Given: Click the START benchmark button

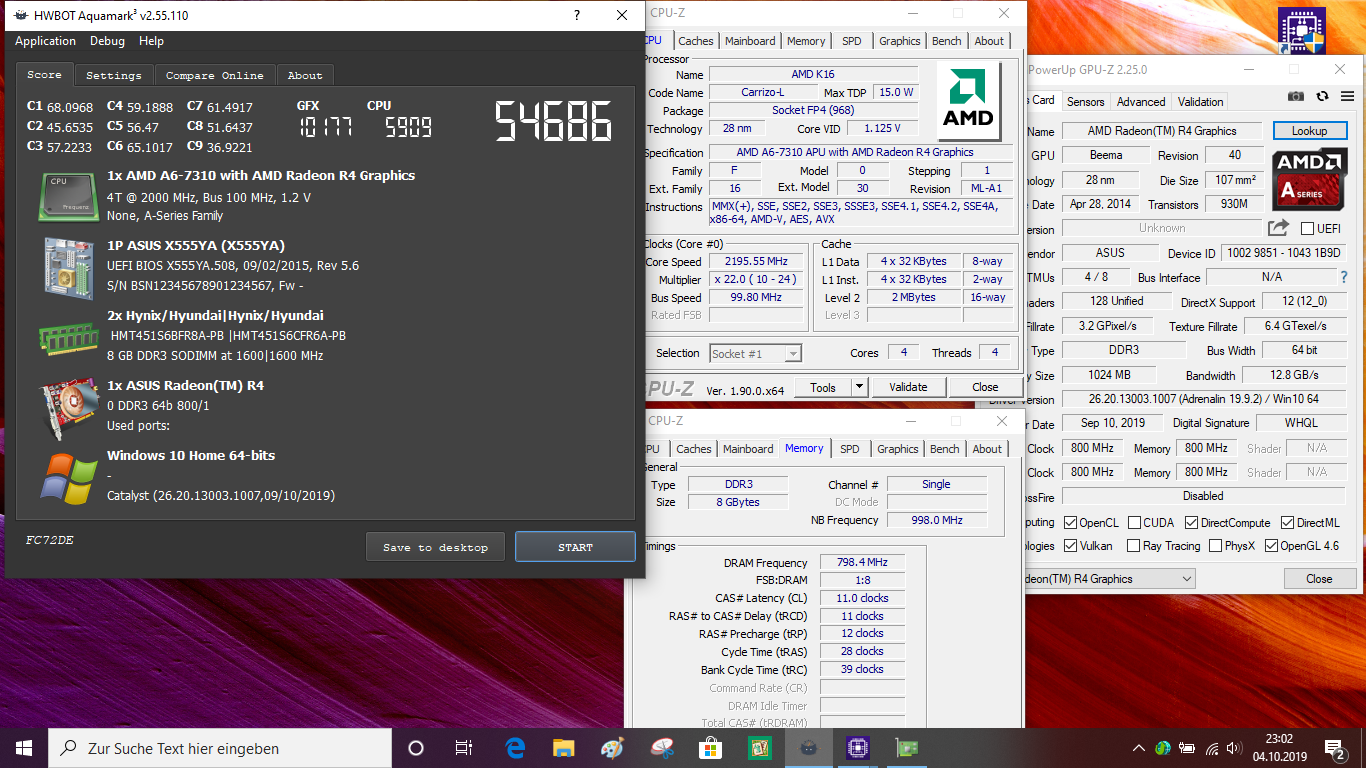Looking at the screenshot, I should pyautogui.click(x=575, y=547).
